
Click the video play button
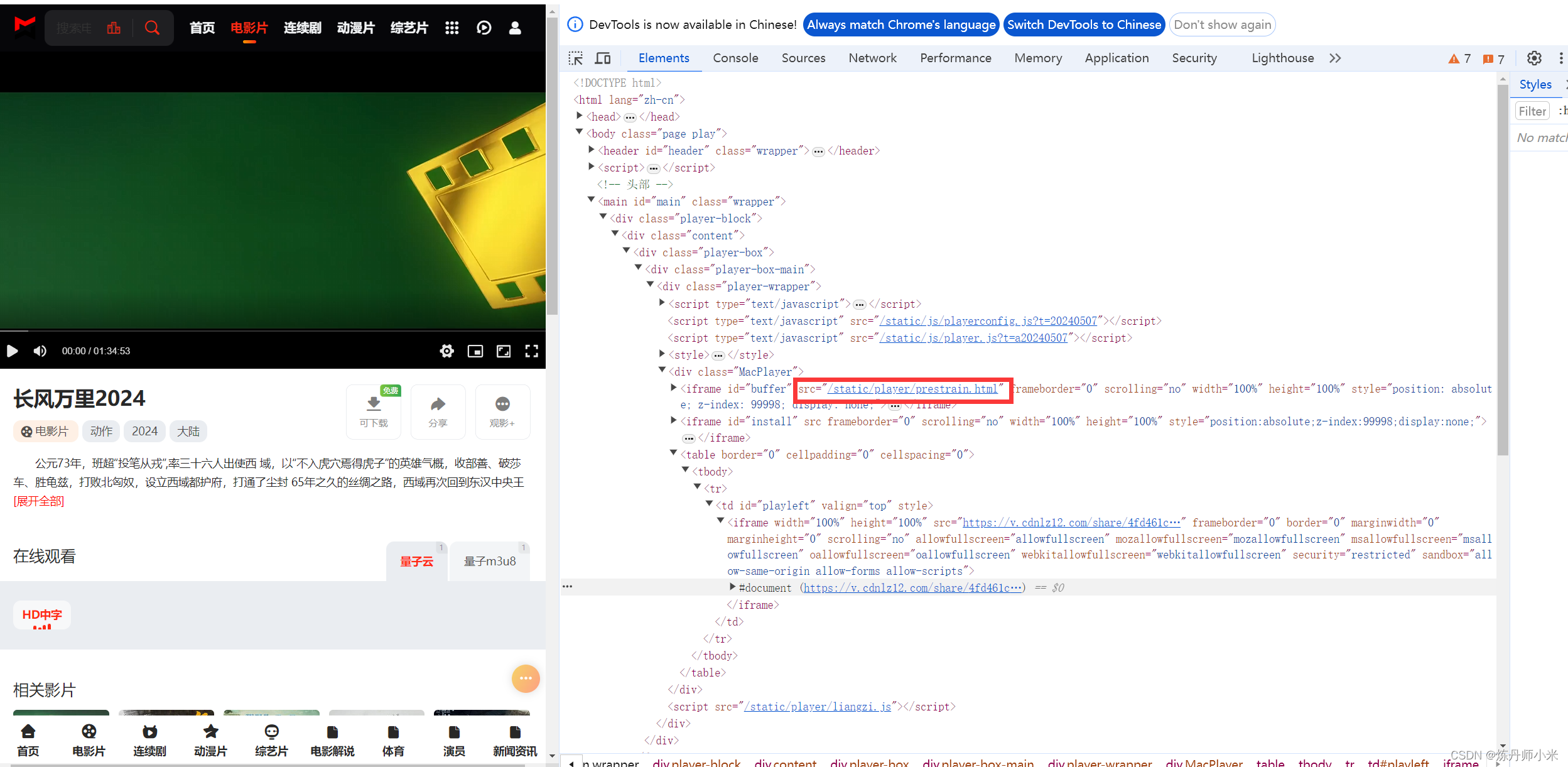(x=13, y=351)
